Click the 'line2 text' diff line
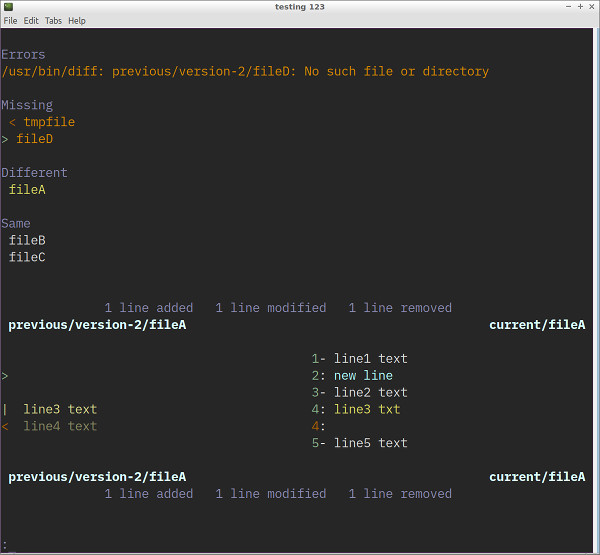The width and height of the screenshot is (600, 555). 371,392
